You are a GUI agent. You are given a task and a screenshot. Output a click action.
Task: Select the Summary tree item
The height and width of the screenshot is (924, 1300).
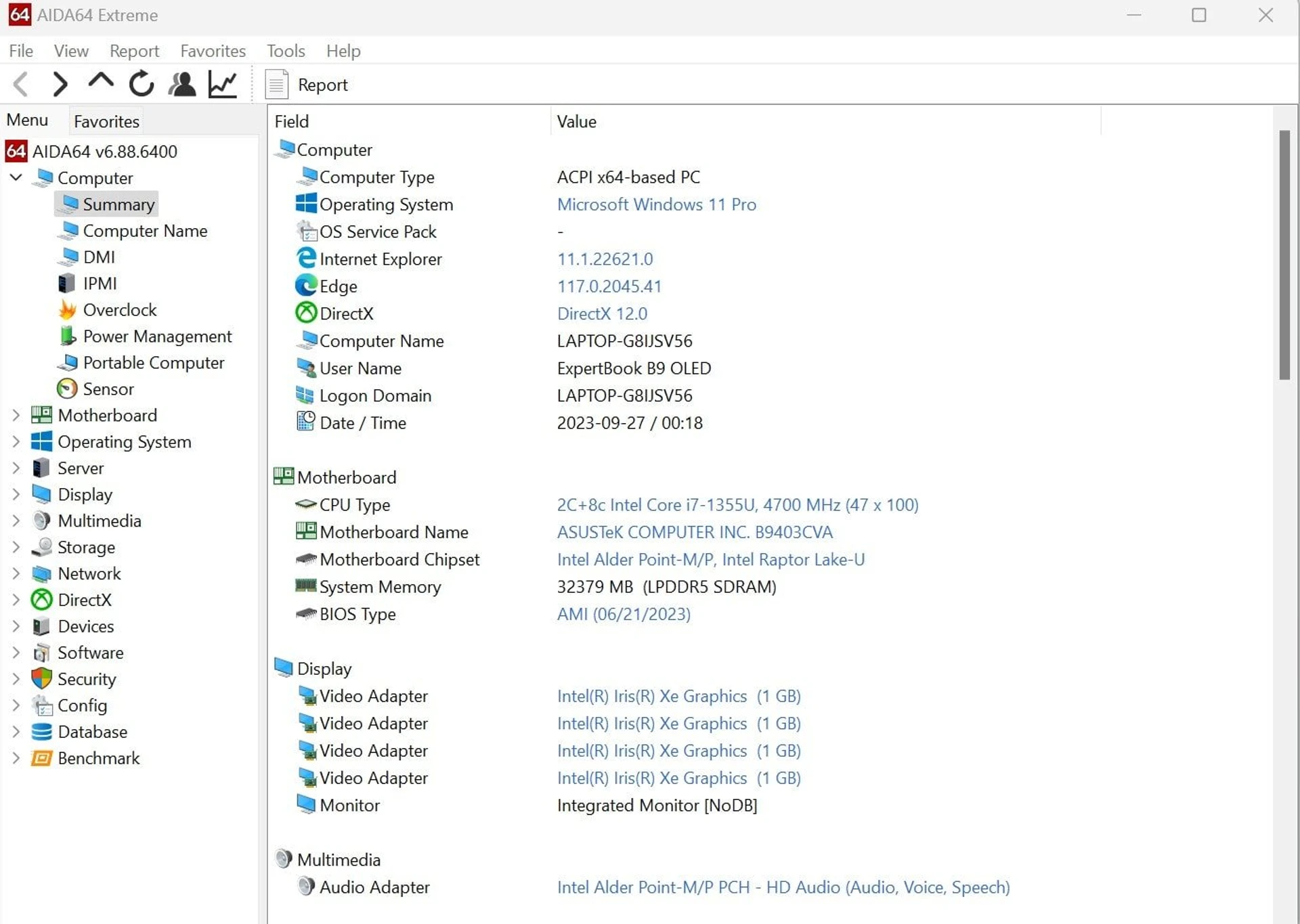106,204
